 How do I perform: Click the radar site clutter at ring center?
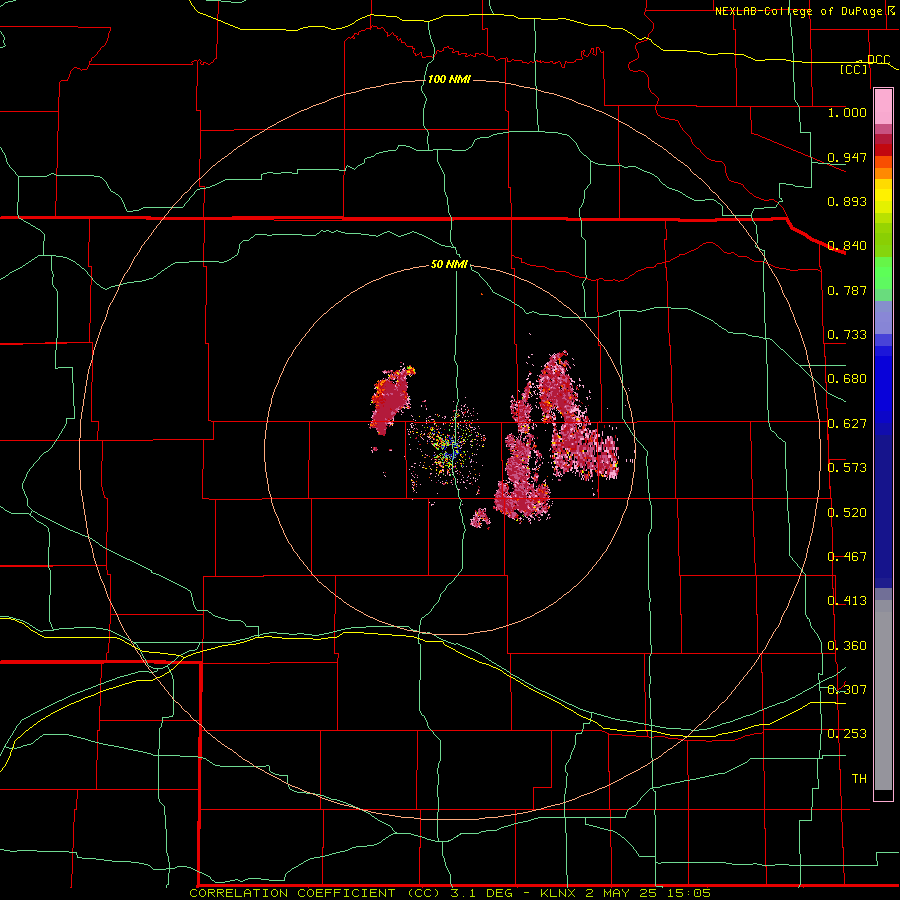[448, 448]
